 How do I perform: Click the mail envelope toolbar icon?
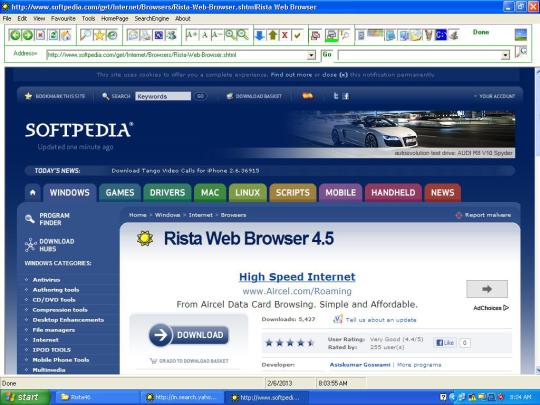133,35
